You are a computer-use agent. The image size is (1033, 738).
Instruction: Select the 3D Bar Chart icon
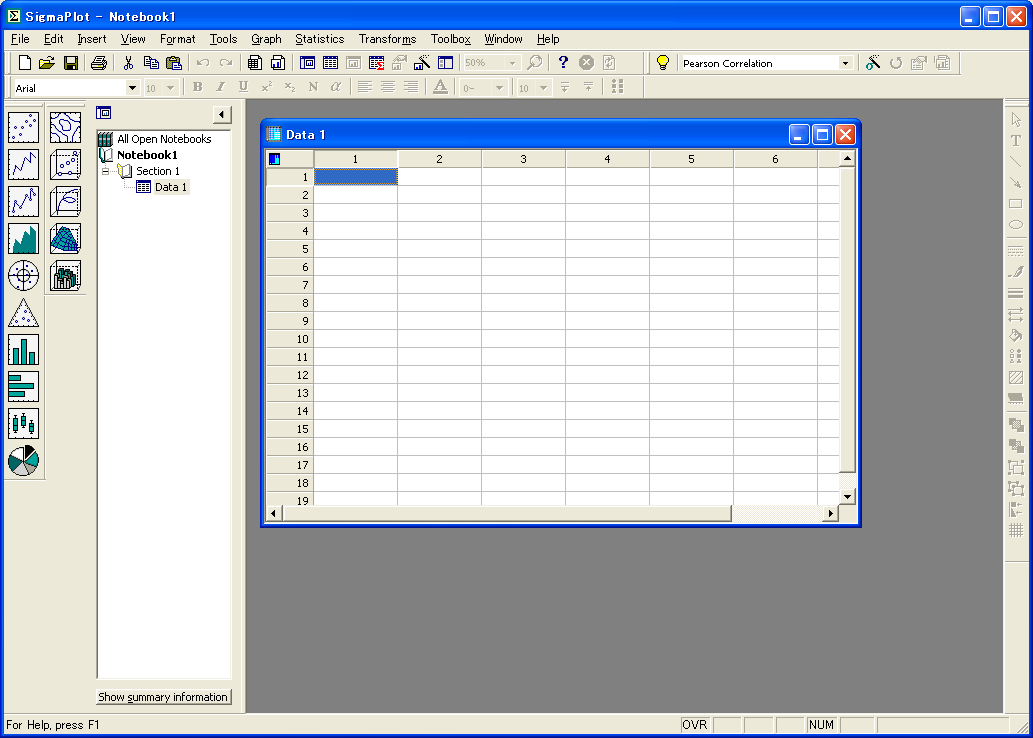coord(65,275)
